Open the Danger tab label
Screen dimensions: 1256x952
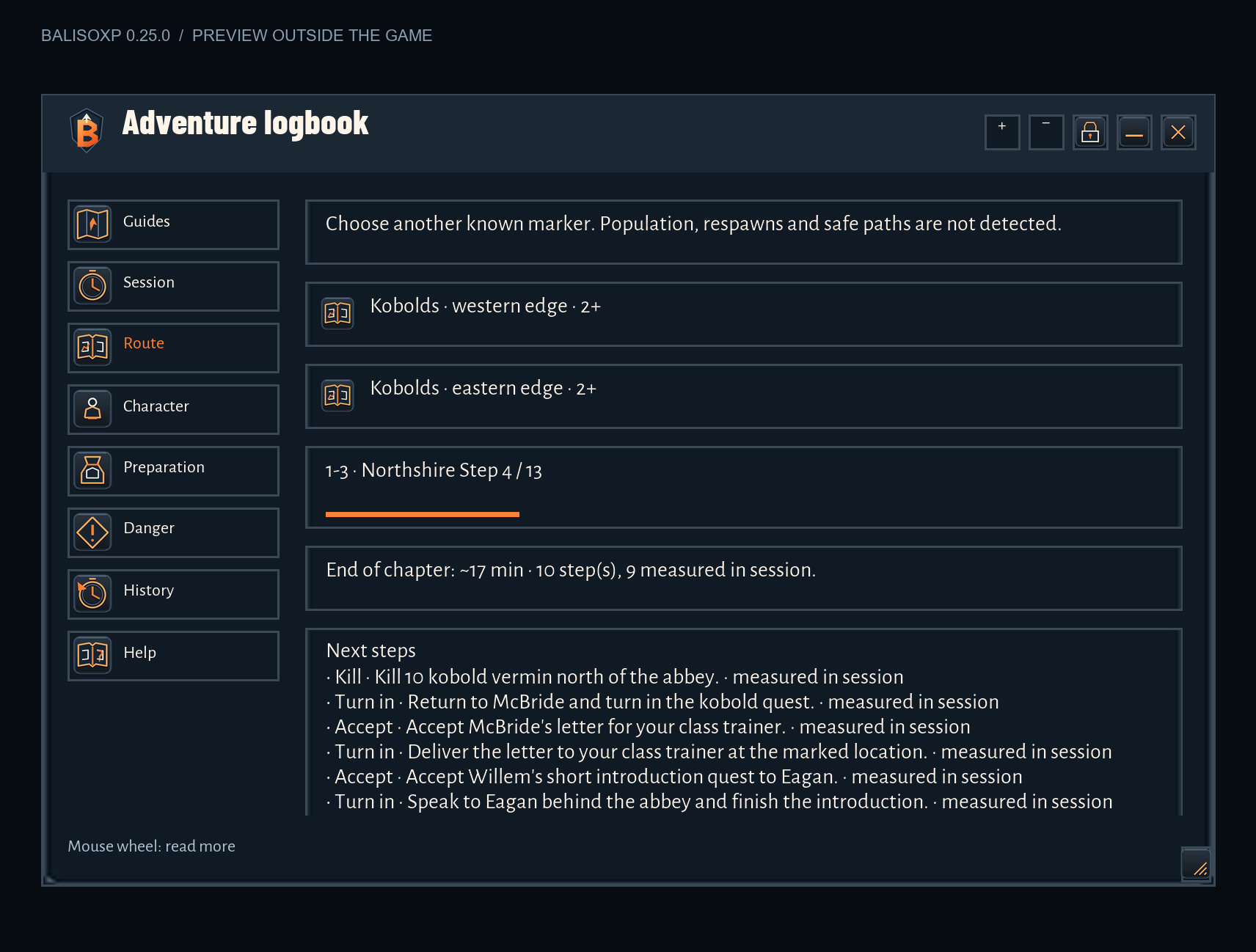coord(149,528)
